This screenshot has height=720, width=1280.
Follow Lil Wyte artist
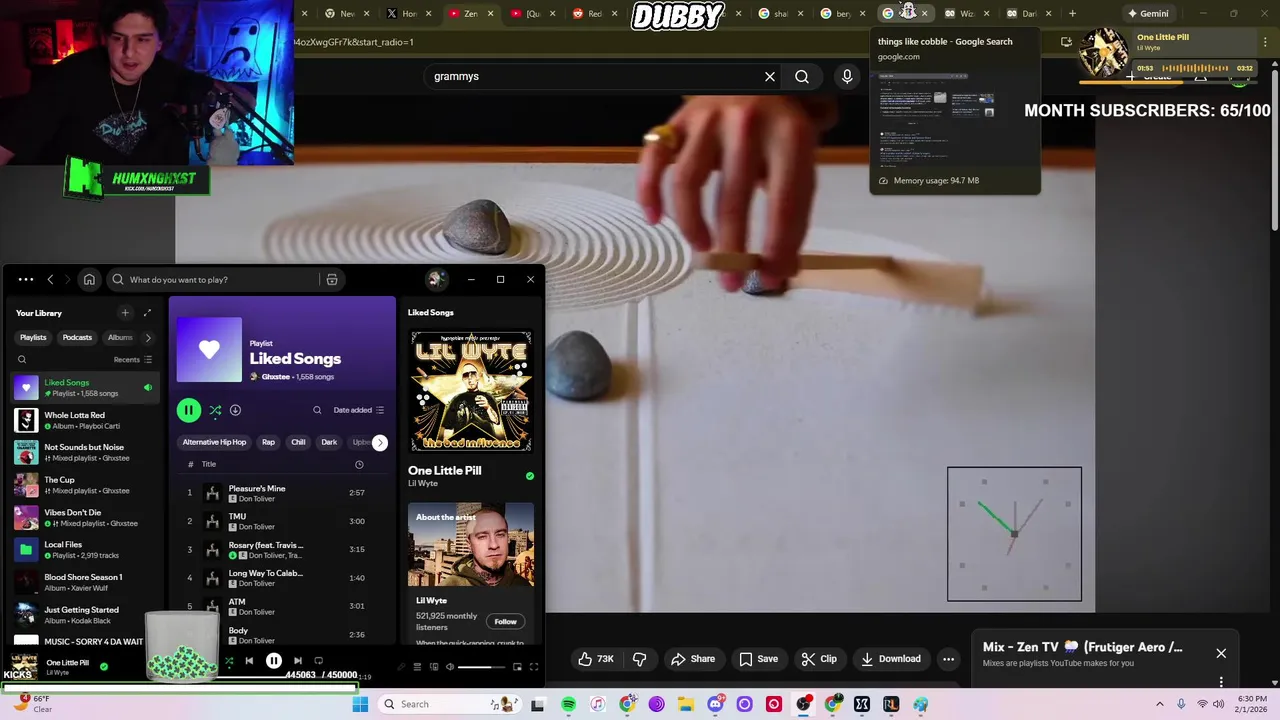click(505, 622)
